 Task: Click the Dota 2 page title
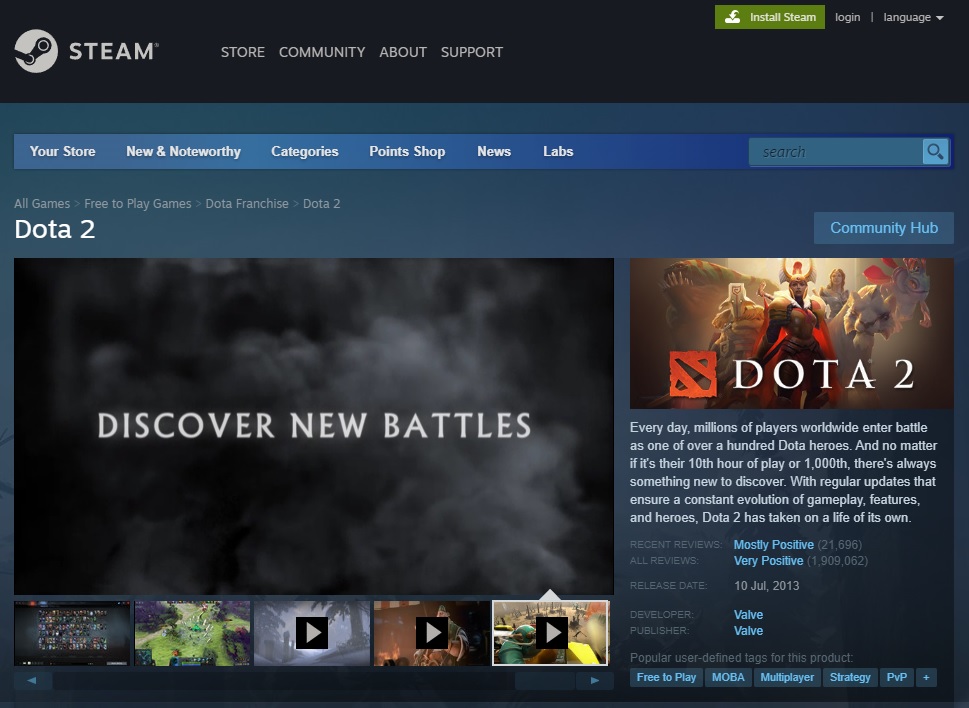coord(54,229)
